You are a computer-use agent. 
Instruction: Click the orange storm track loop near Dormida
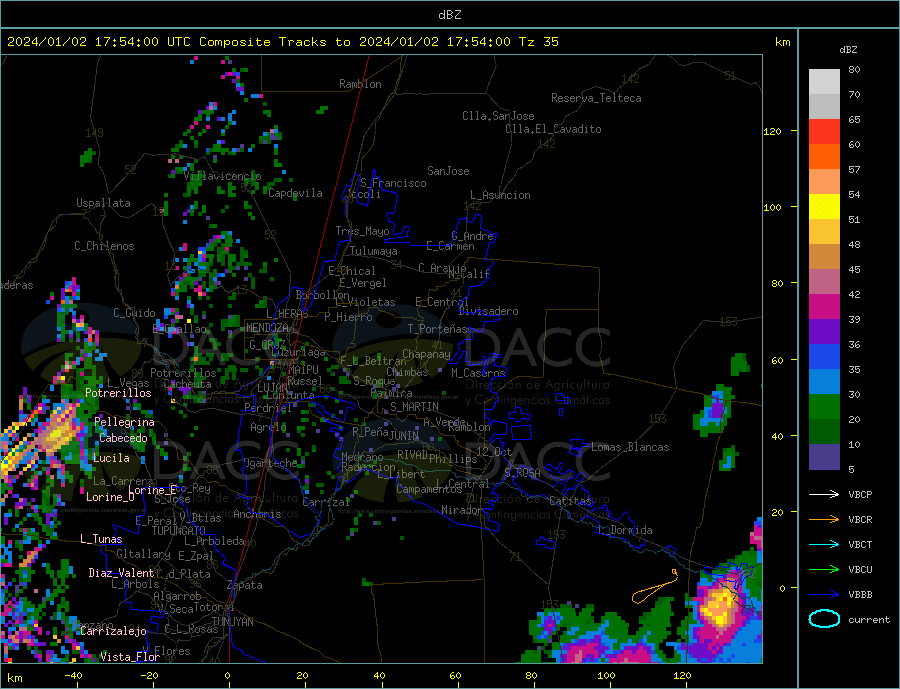655,587
